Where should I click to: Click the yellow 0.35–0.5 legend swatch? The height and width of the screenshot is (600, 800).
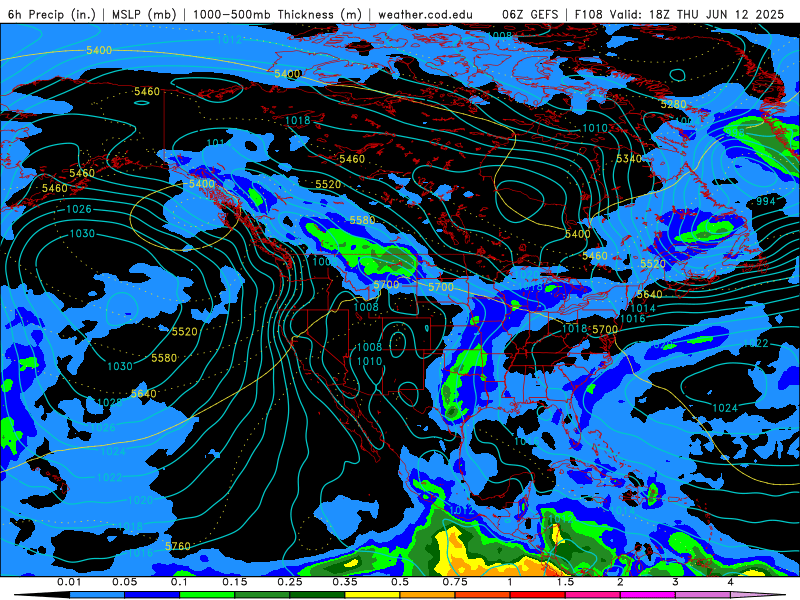[372, 595]
